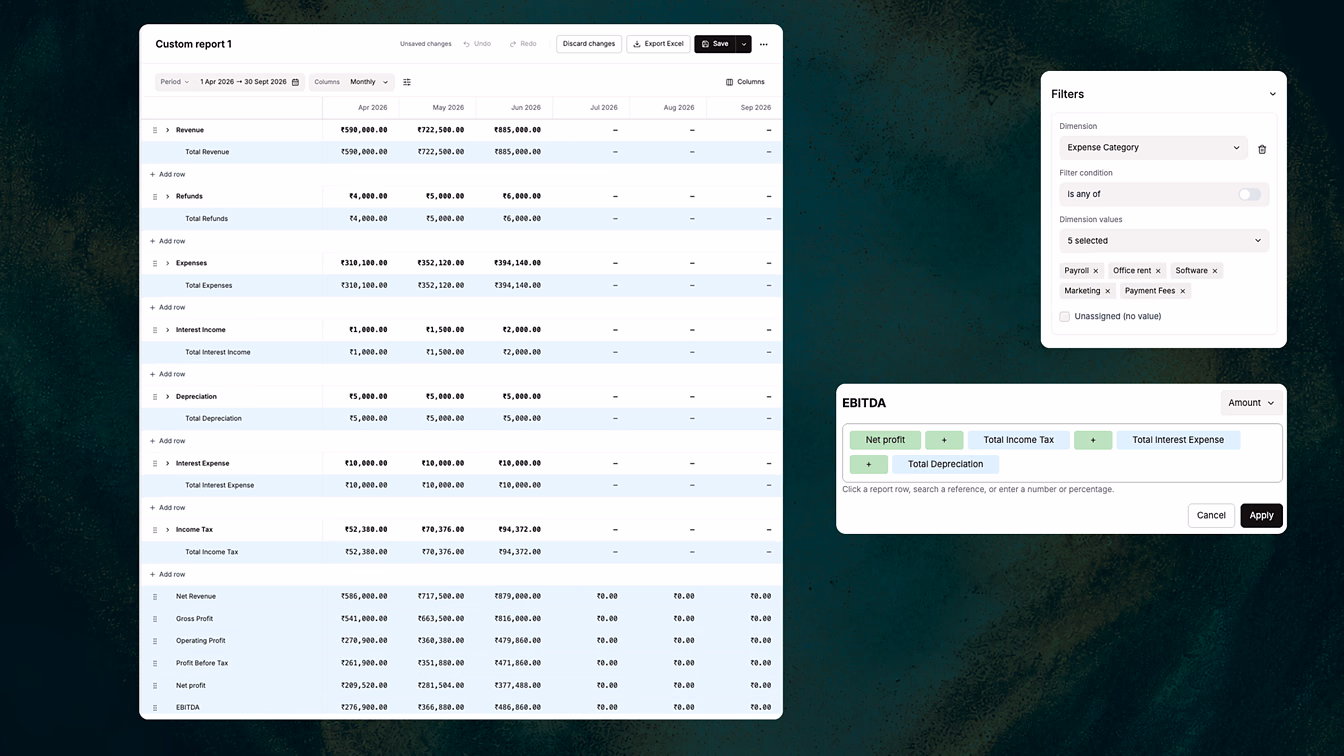Click 'Add row' below Total Income Tax
Viewport: 1344px width, 756px height.
(167, 575)
